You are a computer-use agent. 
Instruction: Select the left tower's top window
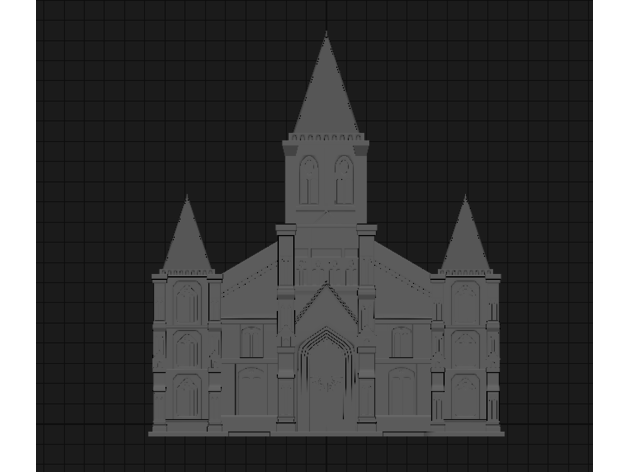[x=187, y=300]
